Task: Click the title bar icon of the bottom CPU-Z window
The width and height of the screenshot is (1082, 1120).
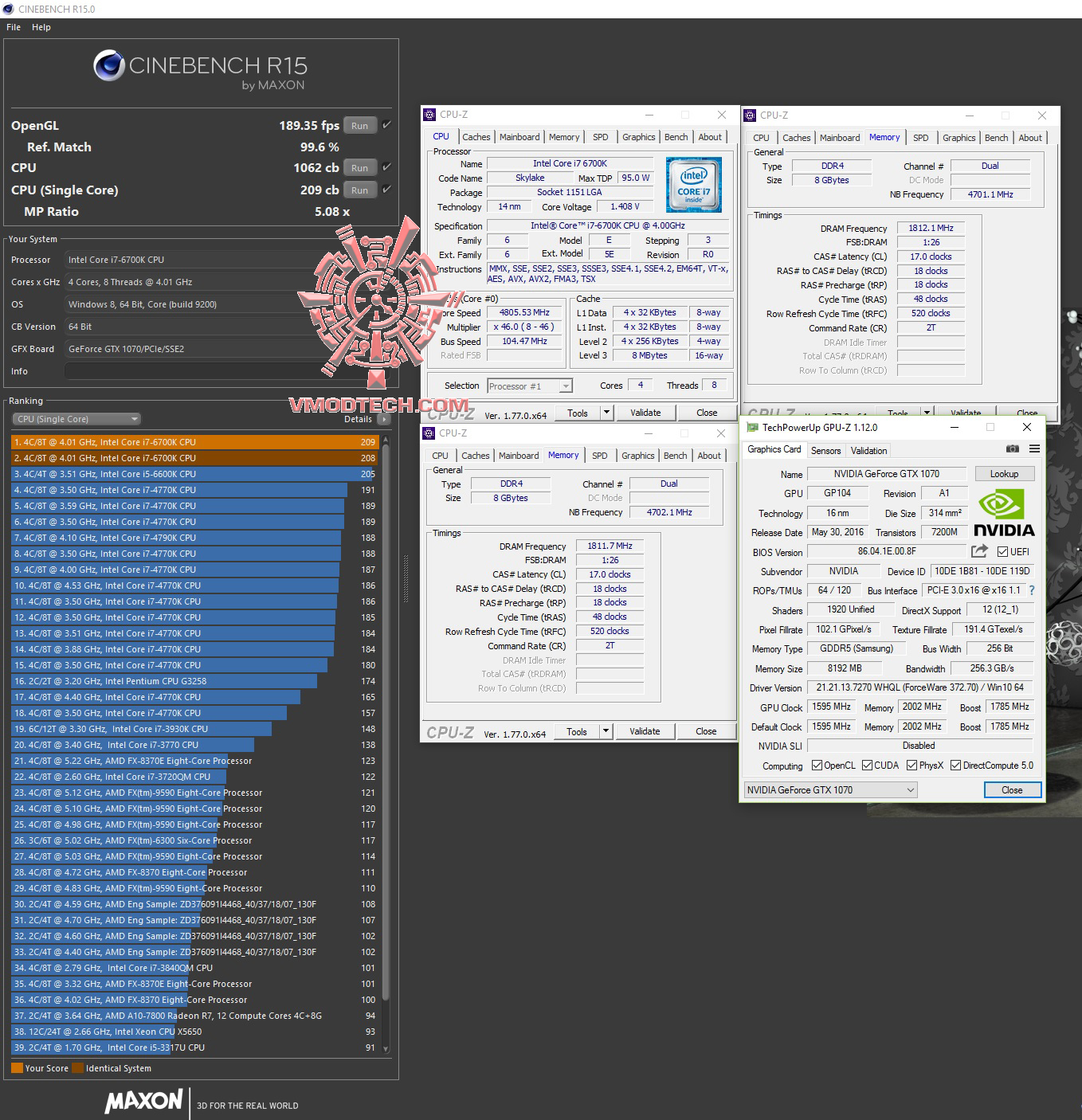Action: pyautogui.click(x=429, y=433)
